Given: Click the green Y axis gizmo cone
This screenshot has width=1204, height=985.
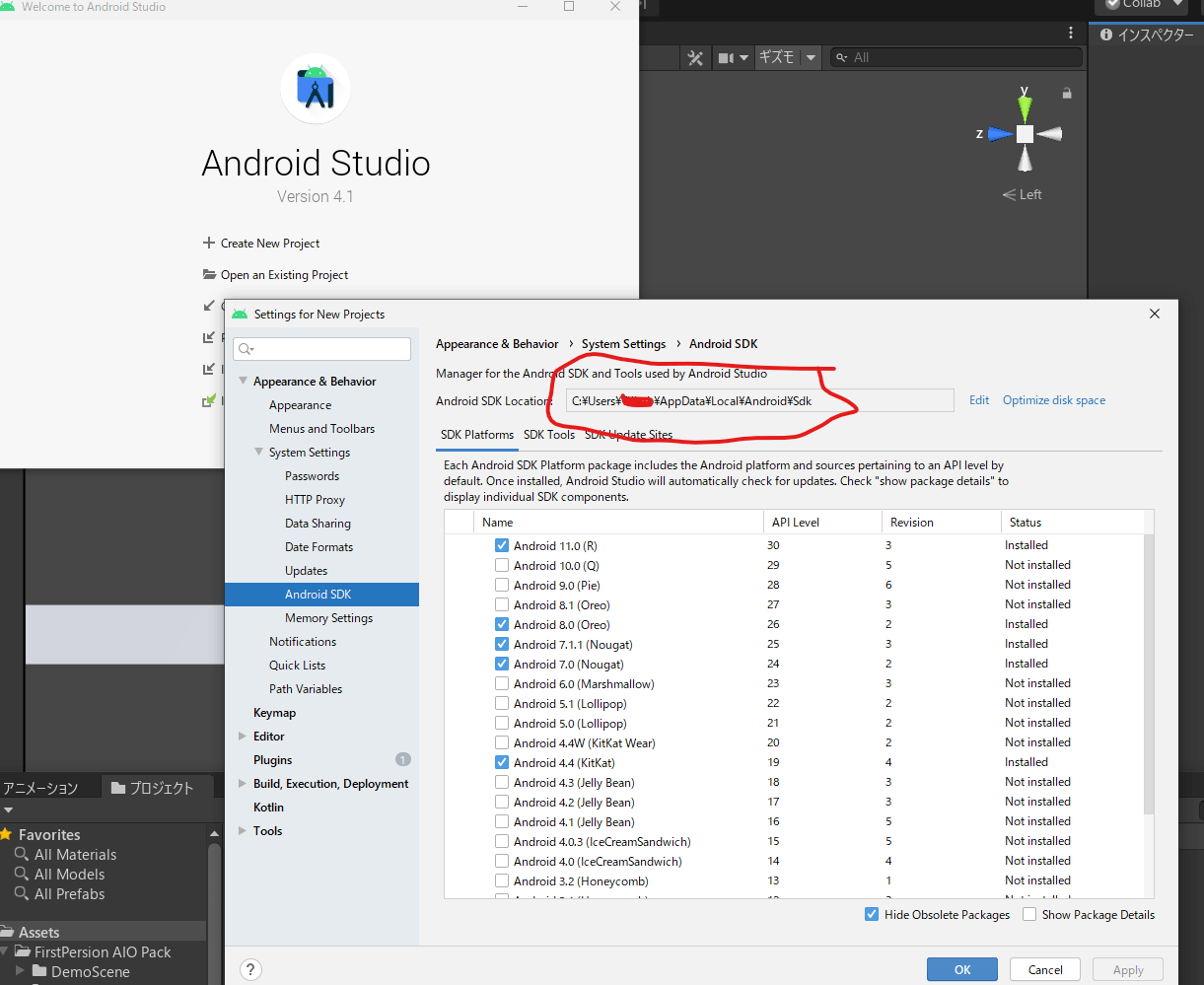Looking at the screenshot, I should [1025, 104].
